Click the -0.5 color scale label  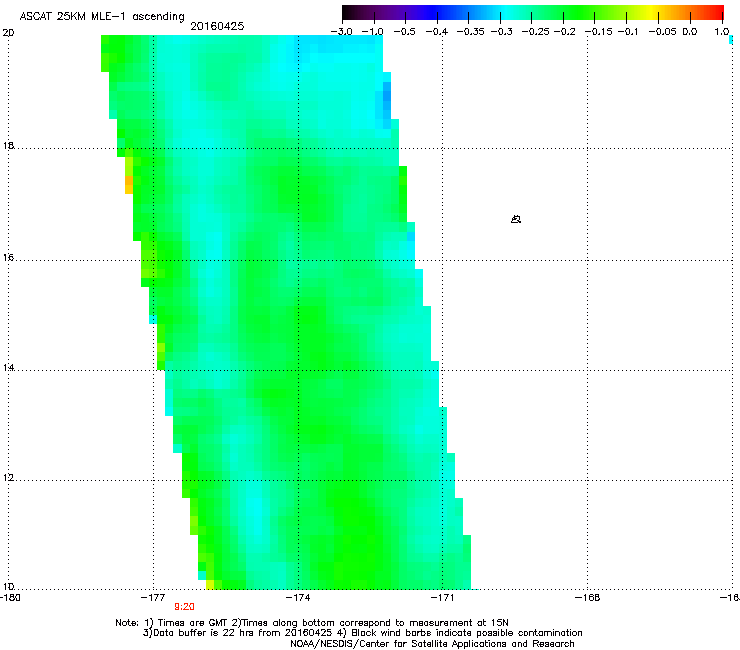coord(404,32)
